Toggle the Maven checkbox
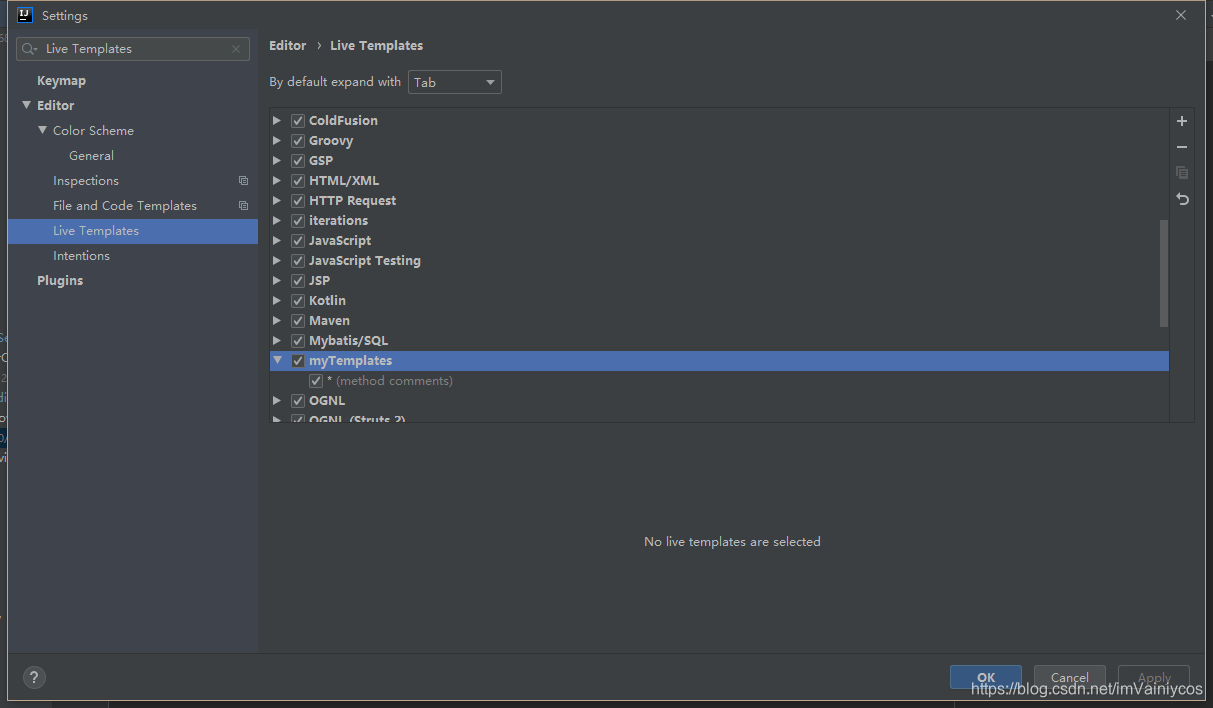The width and height of the screenshot is (1213, 708). click(298, 321)
